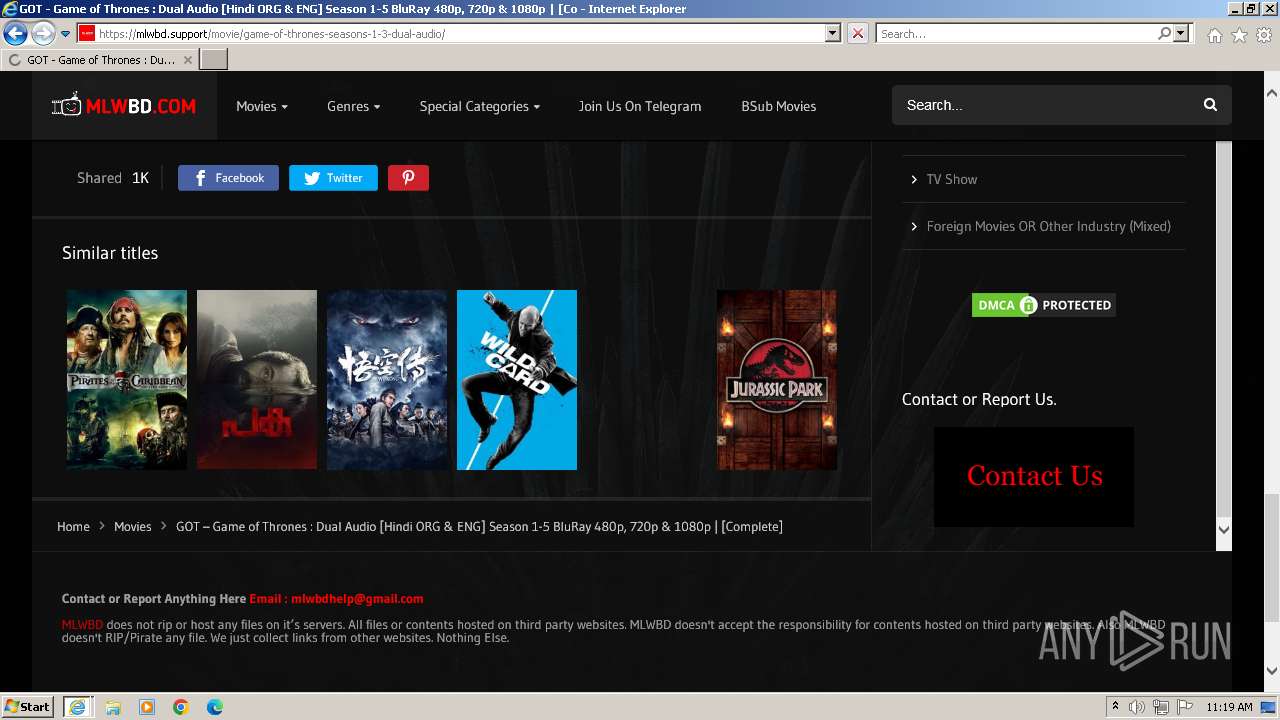Open Favorites star icon
Screen dimensions: 1280x720
(1239, 35)
